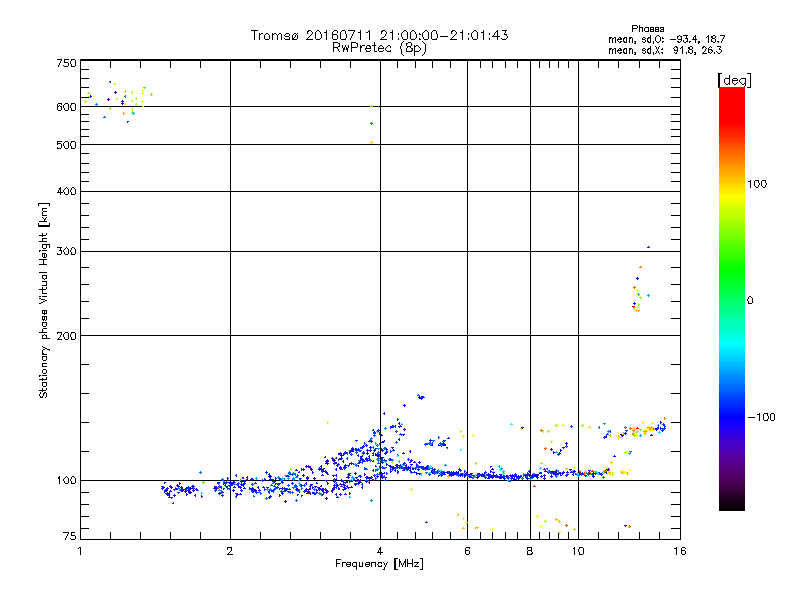Click the colorbar tick label "0"

coord(750,301)
